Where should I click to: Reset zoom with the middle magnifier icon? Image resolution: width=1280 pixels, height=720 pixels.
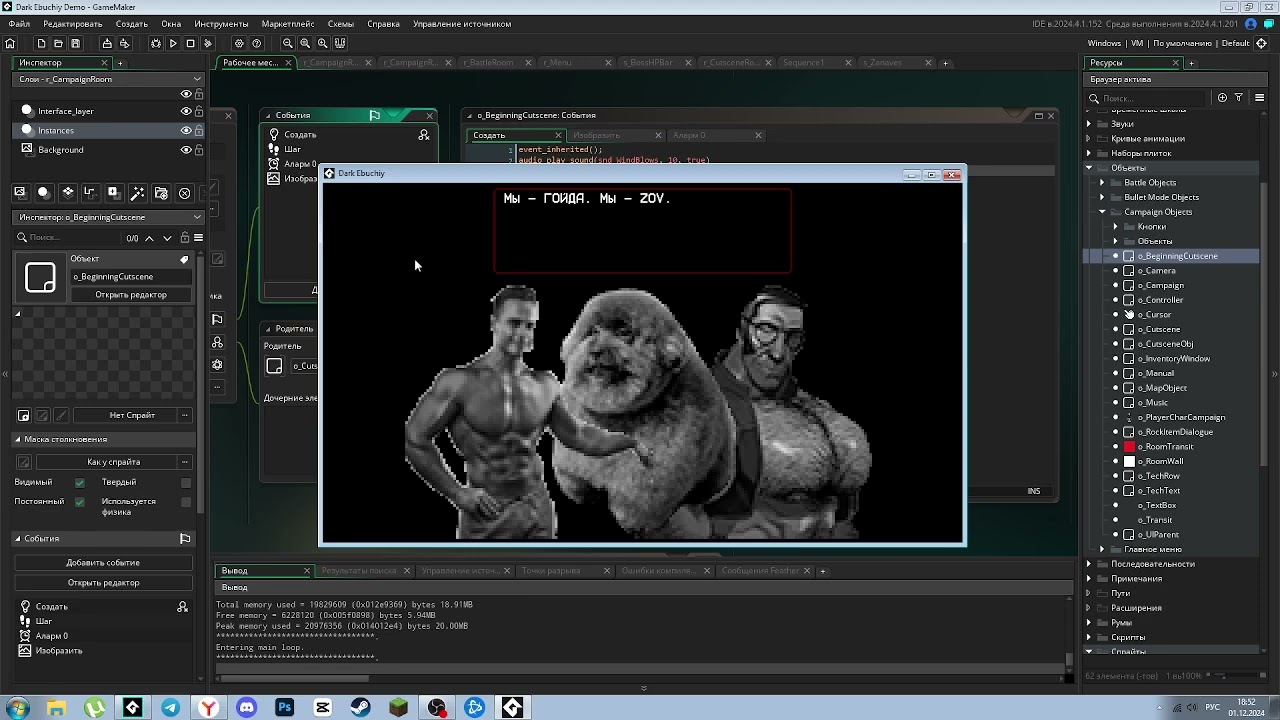click(x=305, y=43)
